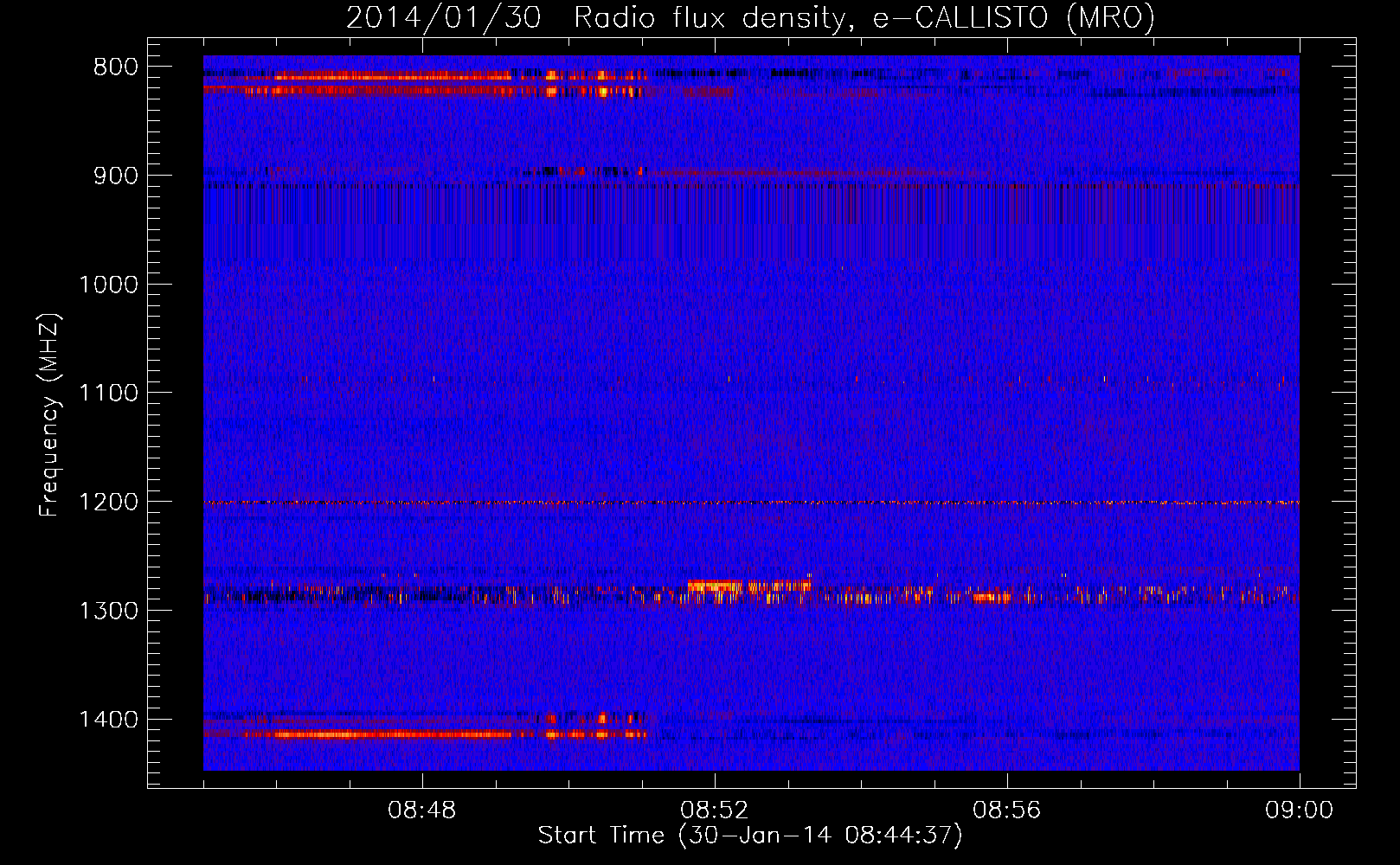Click the continuous 1200 MHz interference line
The width and height of the screenshot is (1400, 865).
point(751,503)
